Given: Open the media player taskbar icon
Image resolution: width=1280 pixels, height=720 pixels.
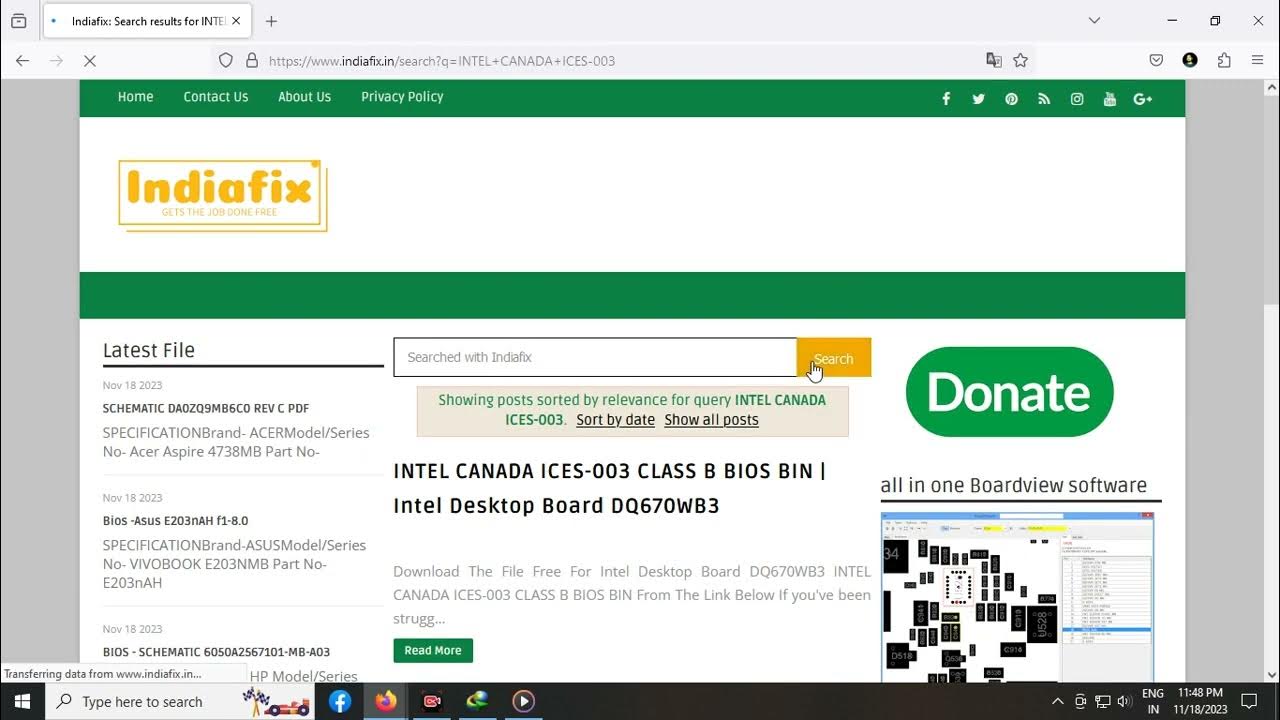Looking at the screenshot, I should [x=523, y=701].
